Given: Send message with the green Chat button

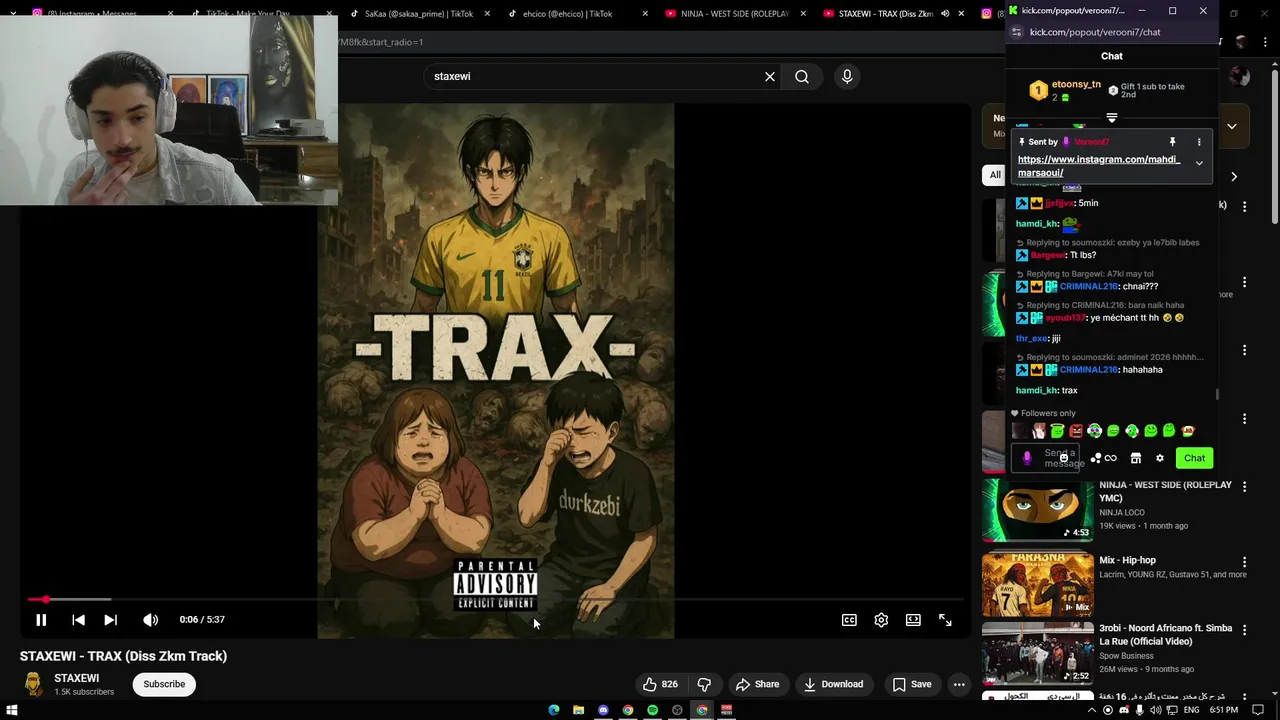Looking at the screenshot, I should 1194,458.
